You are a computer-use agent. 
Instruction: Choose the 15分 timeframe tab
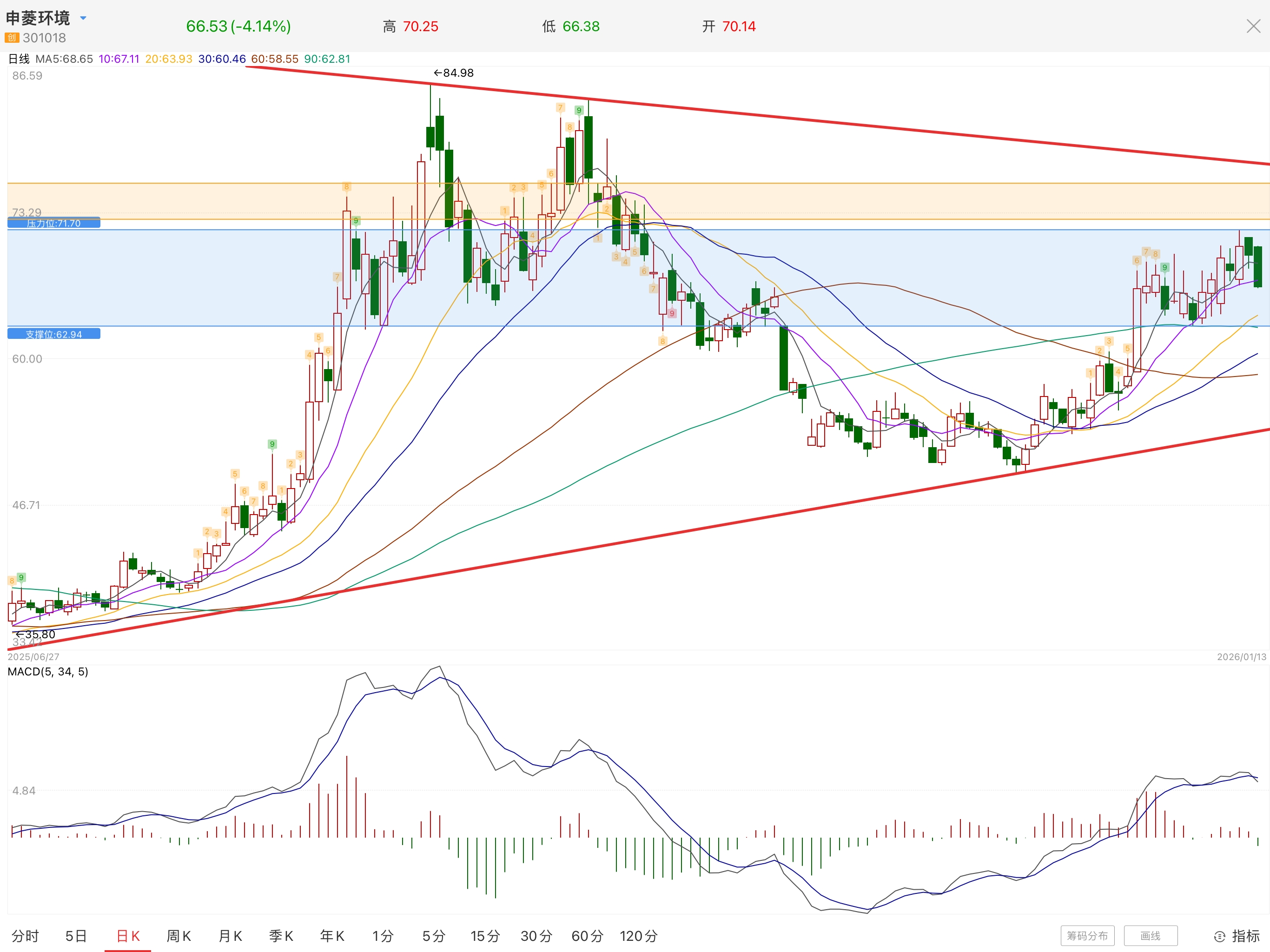485,937
